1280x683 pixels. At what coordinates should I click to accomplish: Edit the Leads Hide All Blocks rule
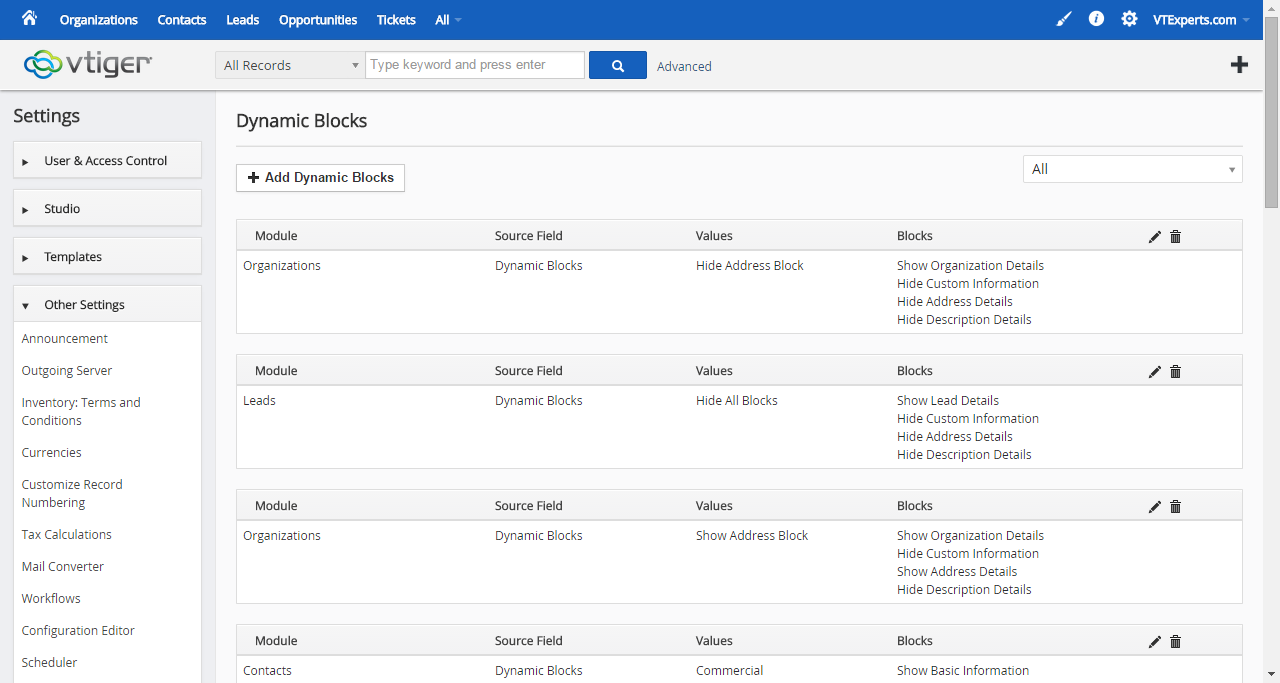click(x=1155, y=372)
